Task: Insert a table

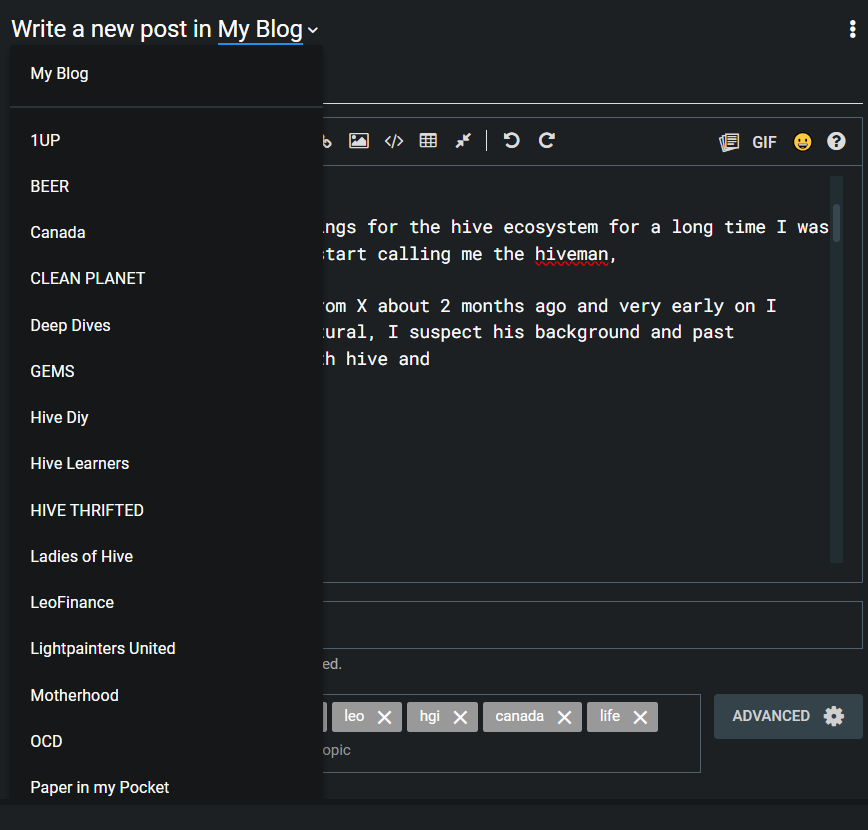Action: tap(428, 141)
